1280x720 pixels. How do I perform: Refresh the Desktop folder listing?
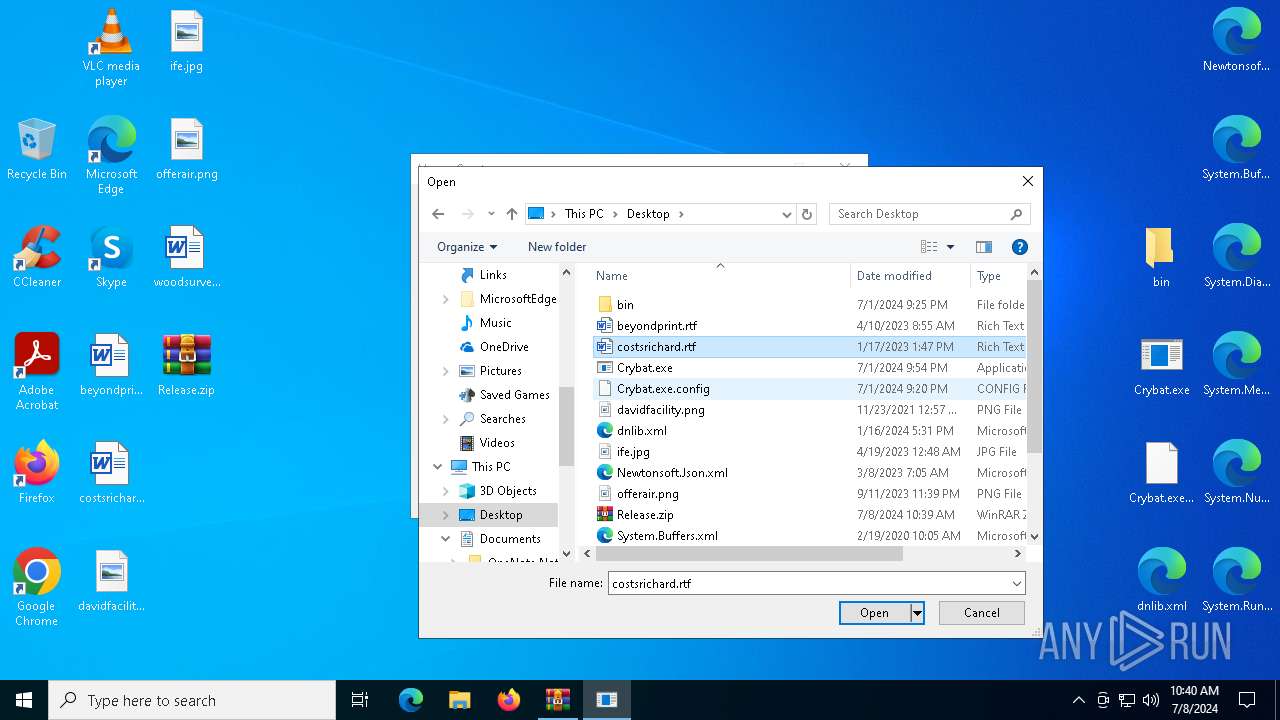807,214
